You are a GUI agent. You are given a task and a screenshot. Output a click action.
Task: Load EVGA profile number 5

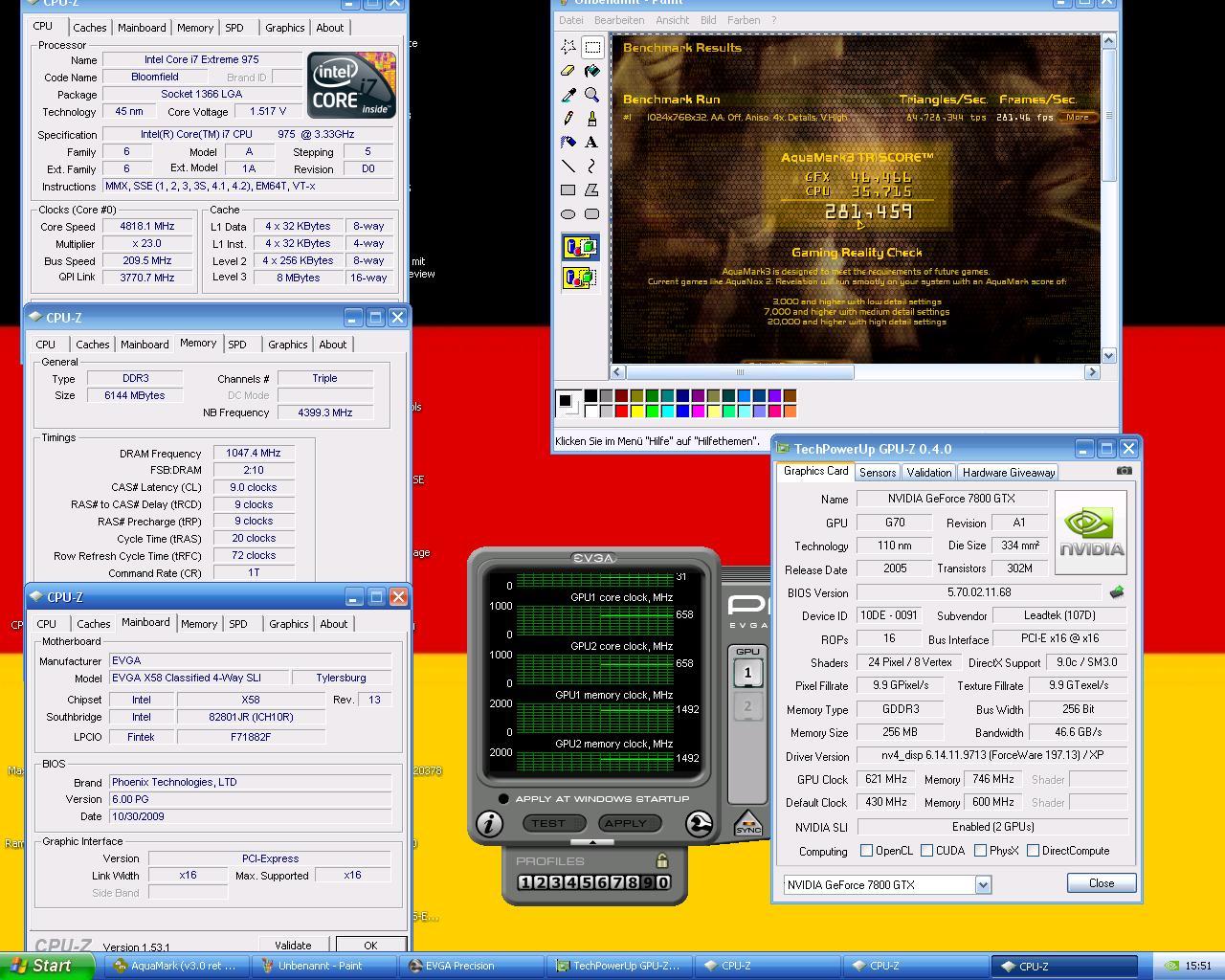[x=586, y=882]
